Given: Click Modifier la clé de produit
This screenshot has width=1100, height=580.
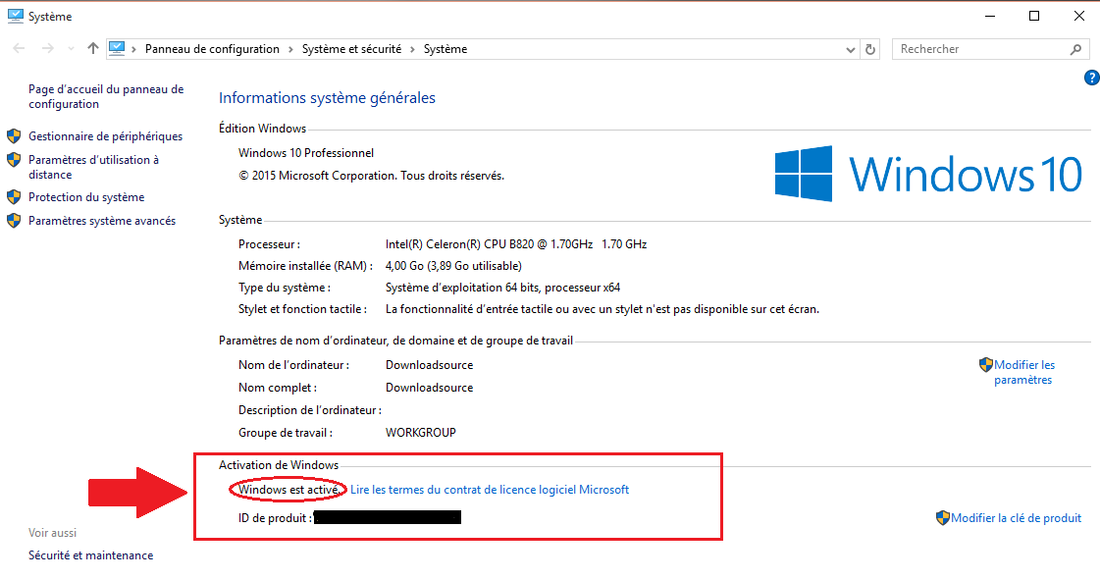Looking at the screenshot, I should click(x=1016, y=518).
